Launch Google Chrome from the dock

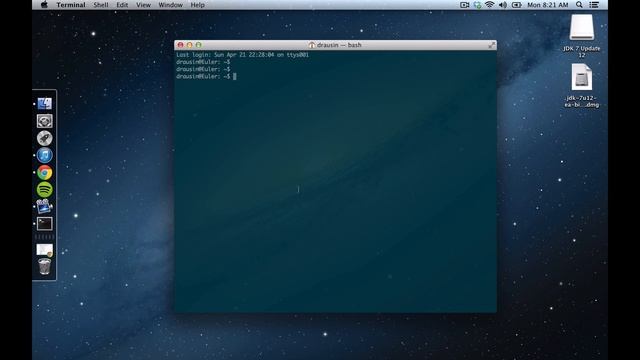(x=44, y=173)
